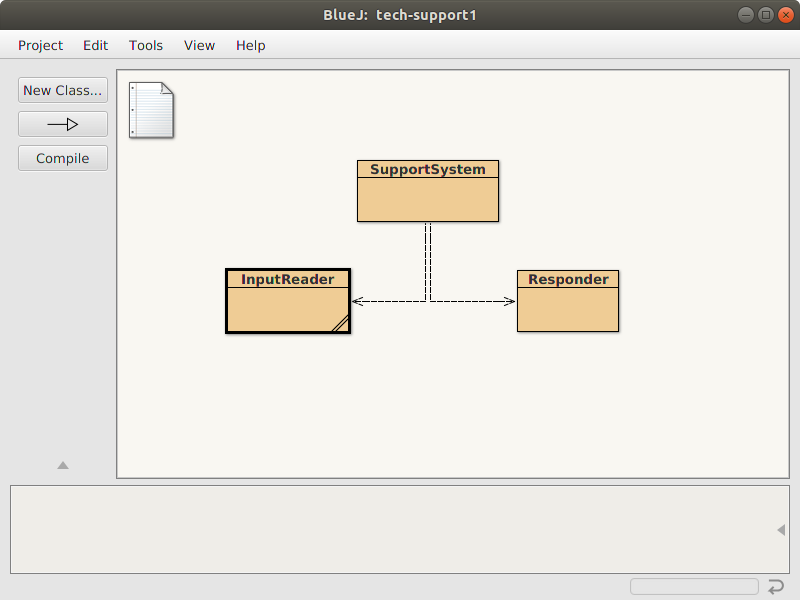Collapse the lower panel with the triangle

point(62,464)
